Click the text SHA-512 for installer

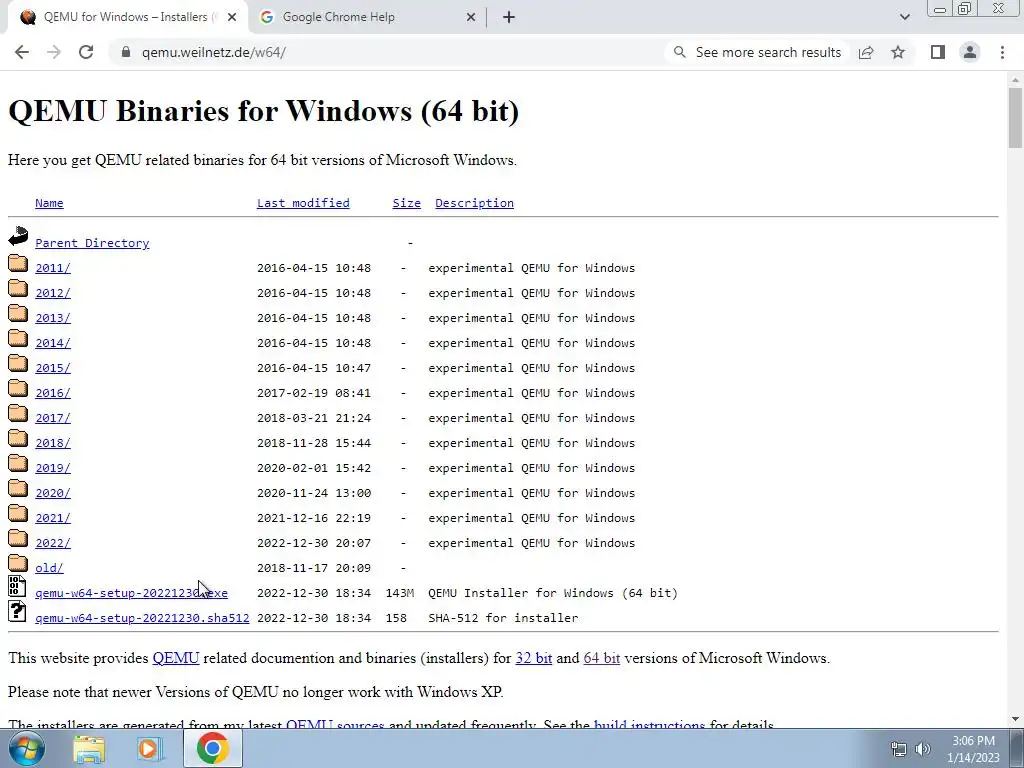coord(503,618)
